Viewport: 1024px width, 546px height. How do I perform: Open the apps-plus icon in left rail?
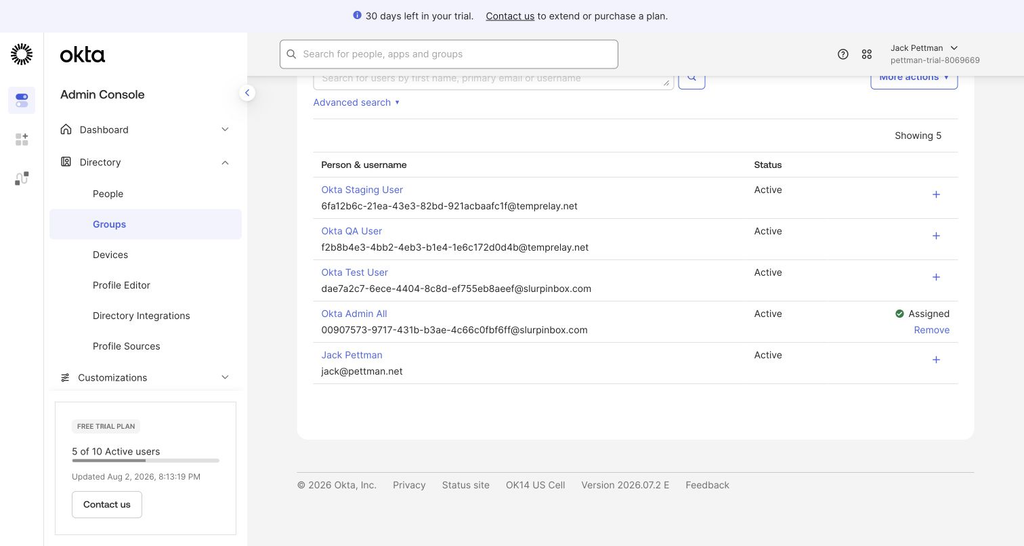(22, 139)
